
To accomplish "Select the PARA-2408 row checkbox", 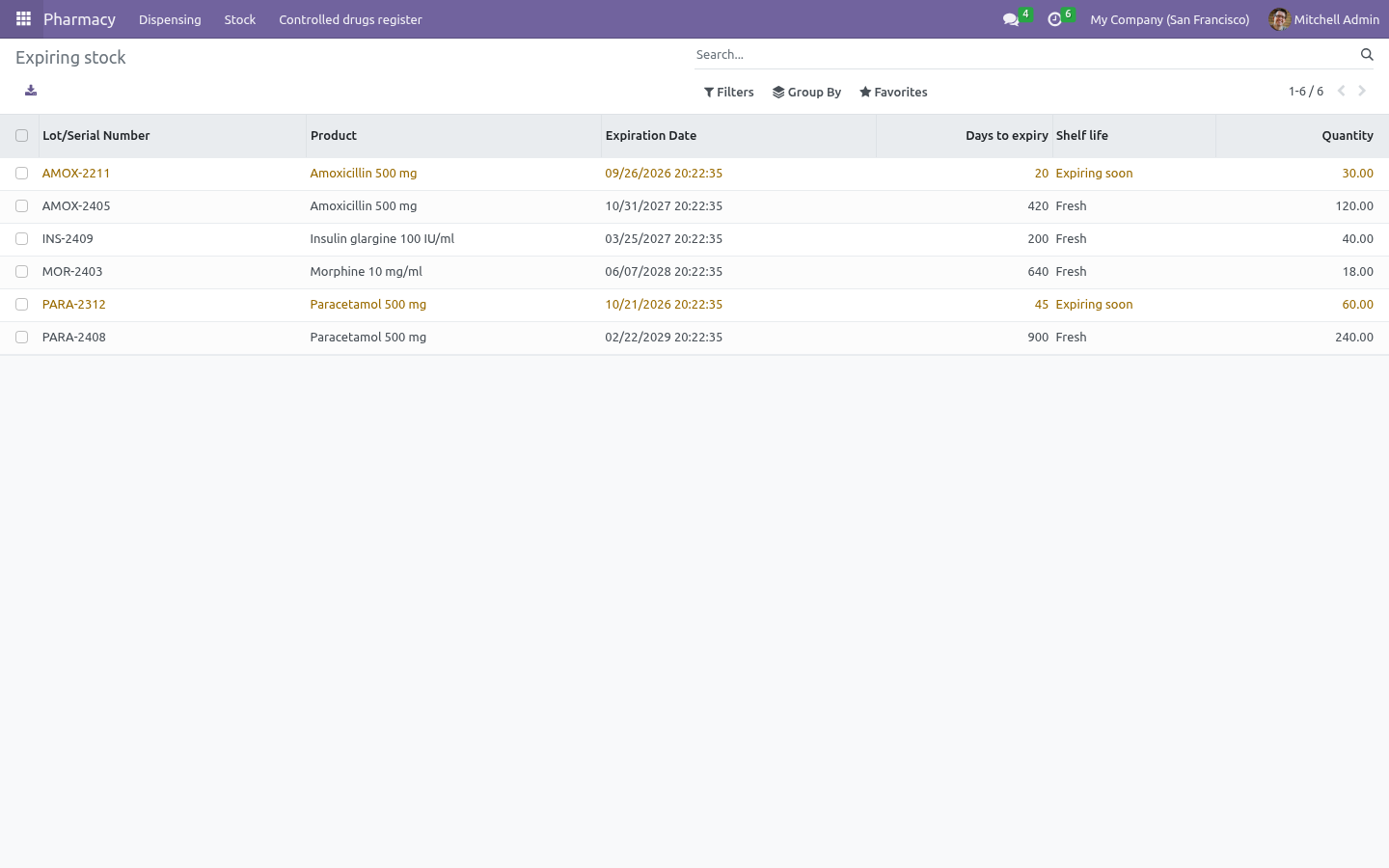I will pos(21,338).
